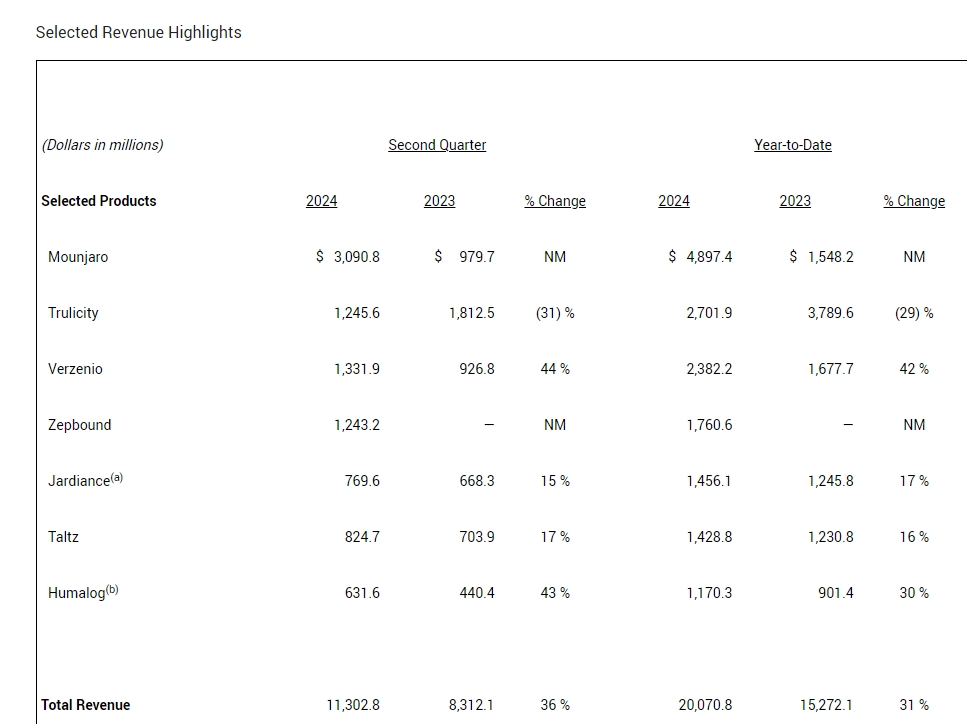The image size is (967, 724).
Task: Select Trulicity value 1,812.5
Action: 472,313
